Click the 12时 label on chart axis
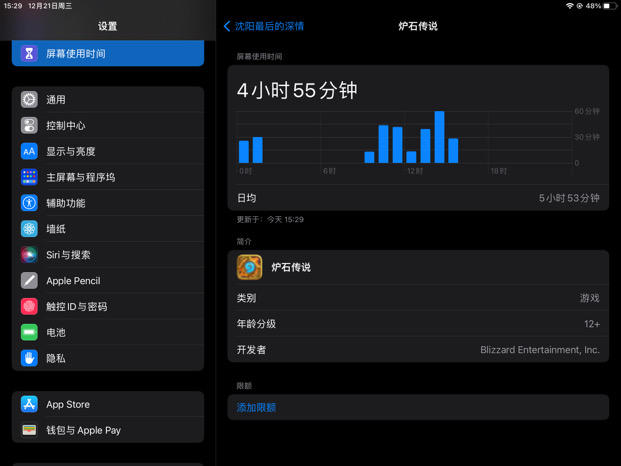The width and height of the screenshot is (621, 466). 415,171
